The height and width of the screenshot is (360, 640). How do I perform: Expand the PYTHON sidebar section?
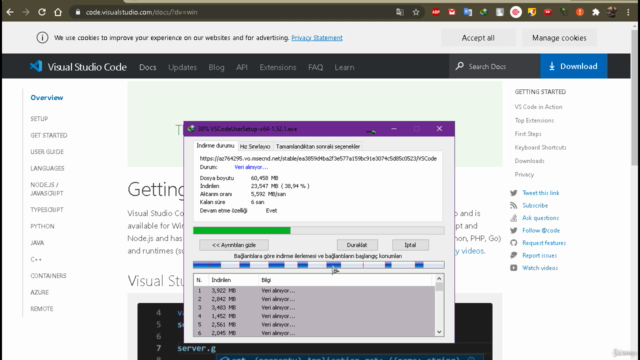tap(42, 226)
